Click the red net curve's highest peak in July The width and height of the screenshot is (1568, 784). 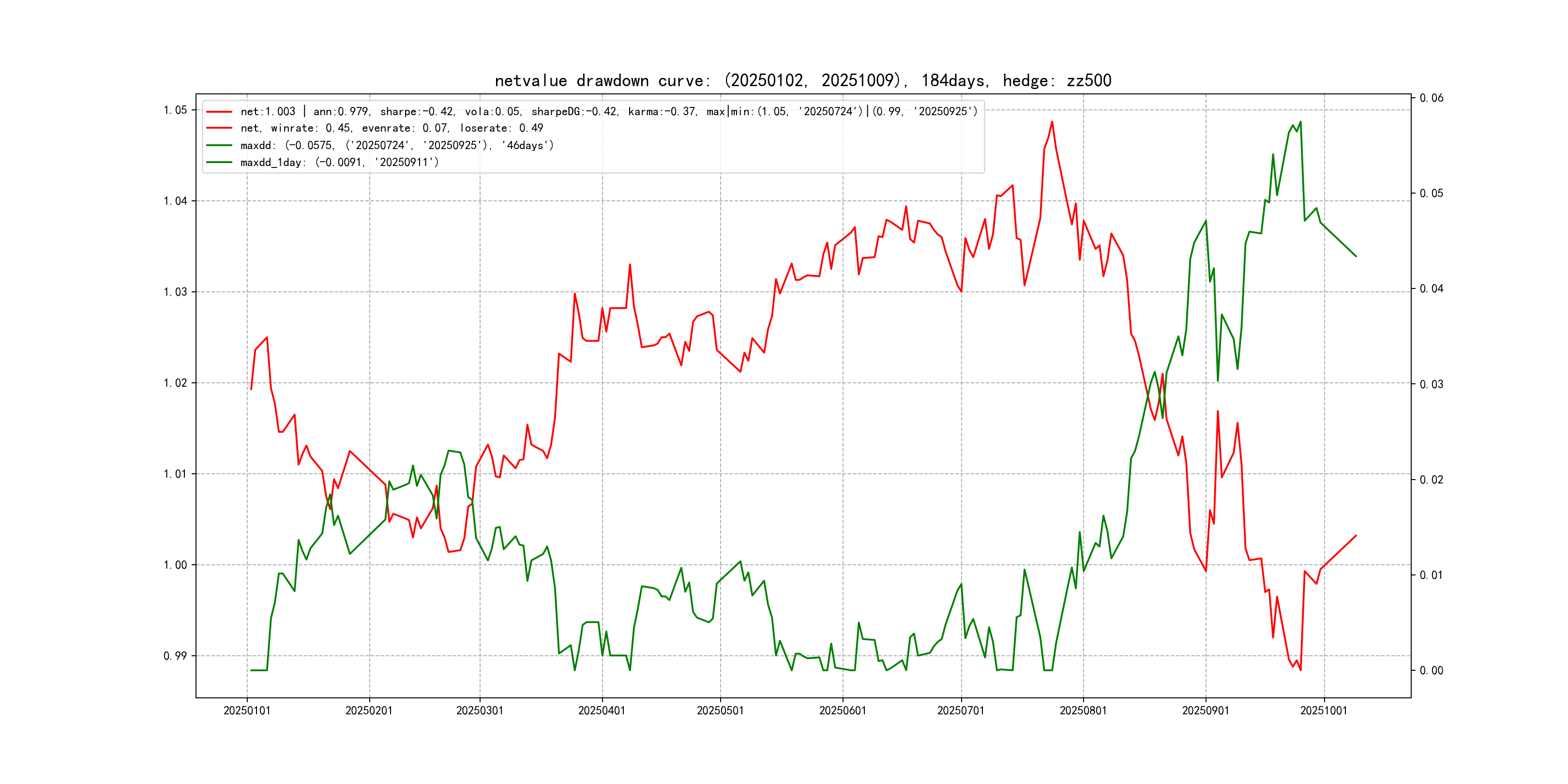tap(1052, 122)
